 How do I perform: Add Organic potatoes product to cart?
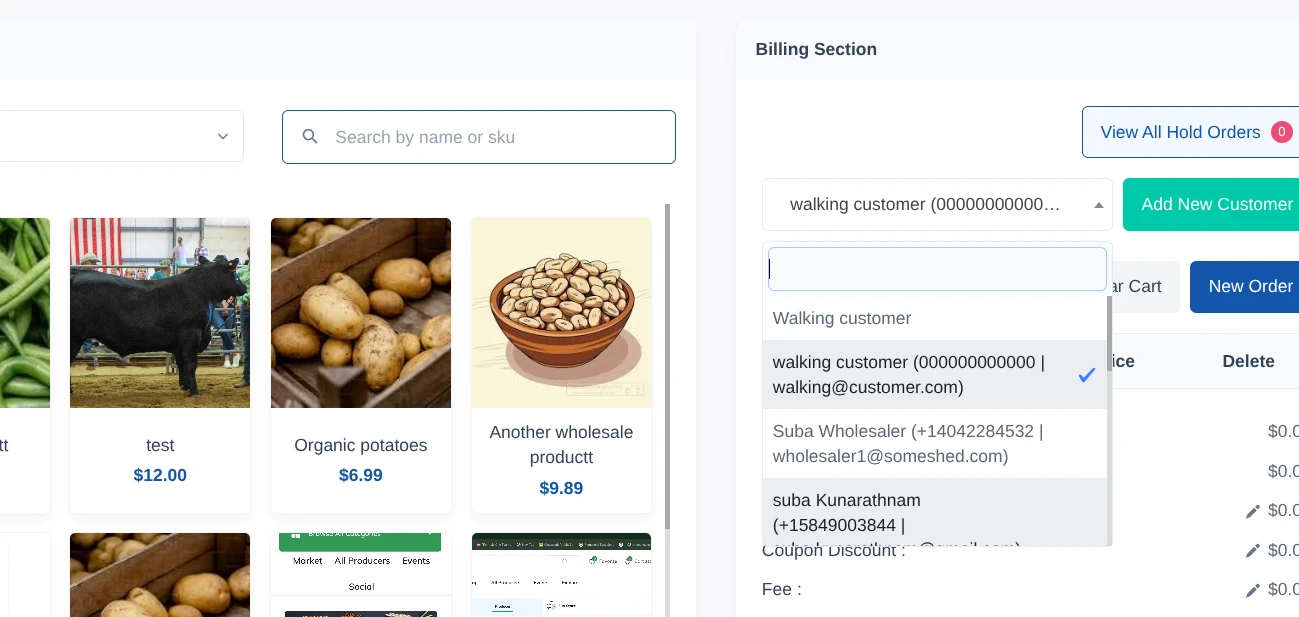coord(360,365)
